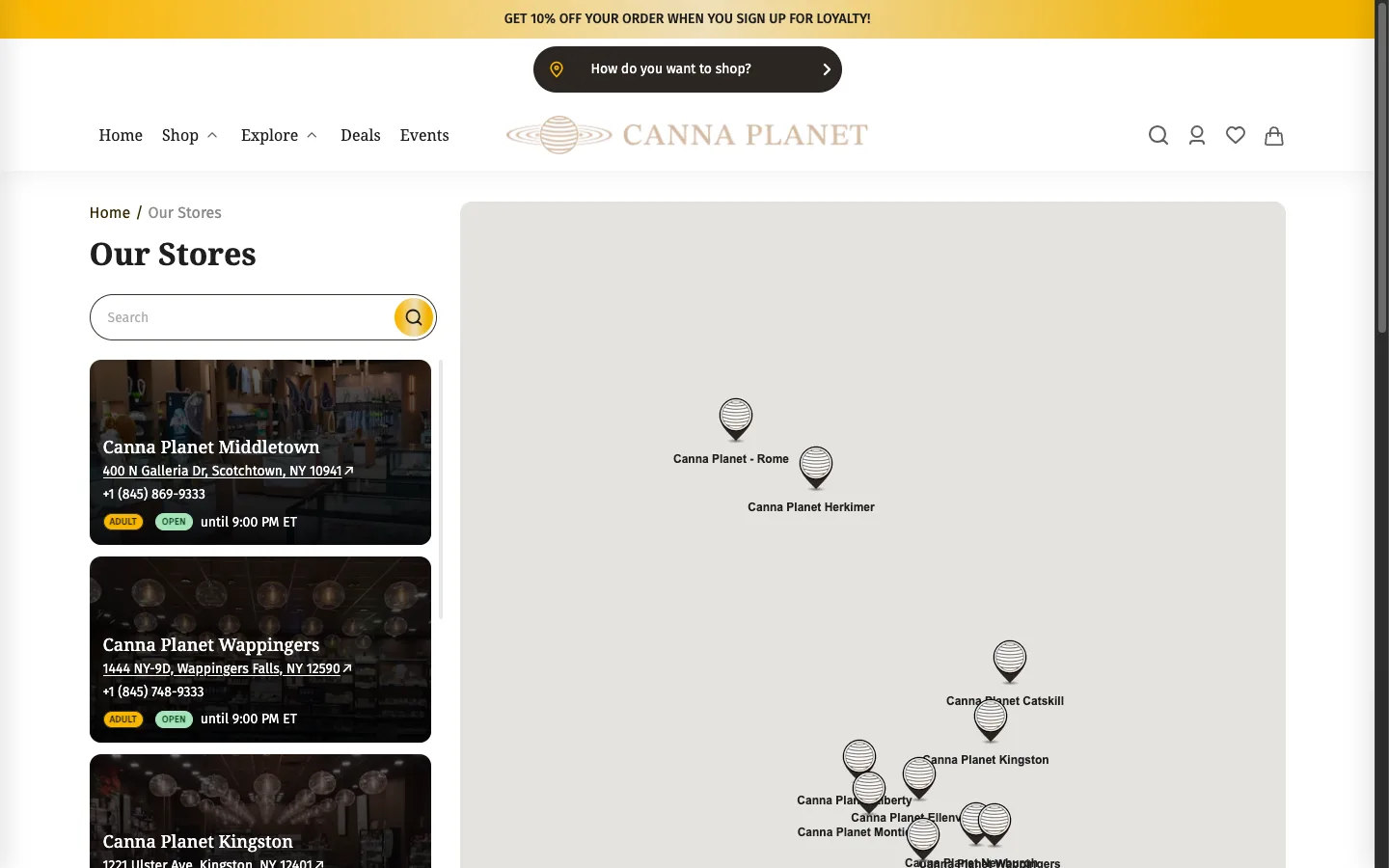
Task: Click the page vertical scrollbar
Action: coord(1381,169)
